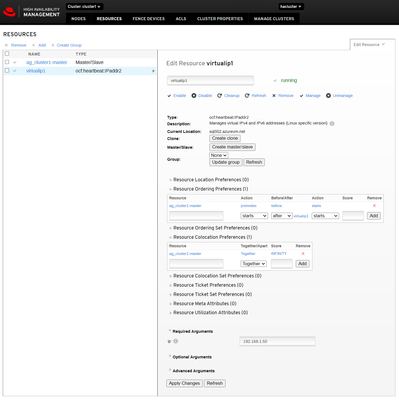The height and width of the screenshot is (400, 399).
Task: Expand Resource Meta Attributes
Action: point(203,304)
